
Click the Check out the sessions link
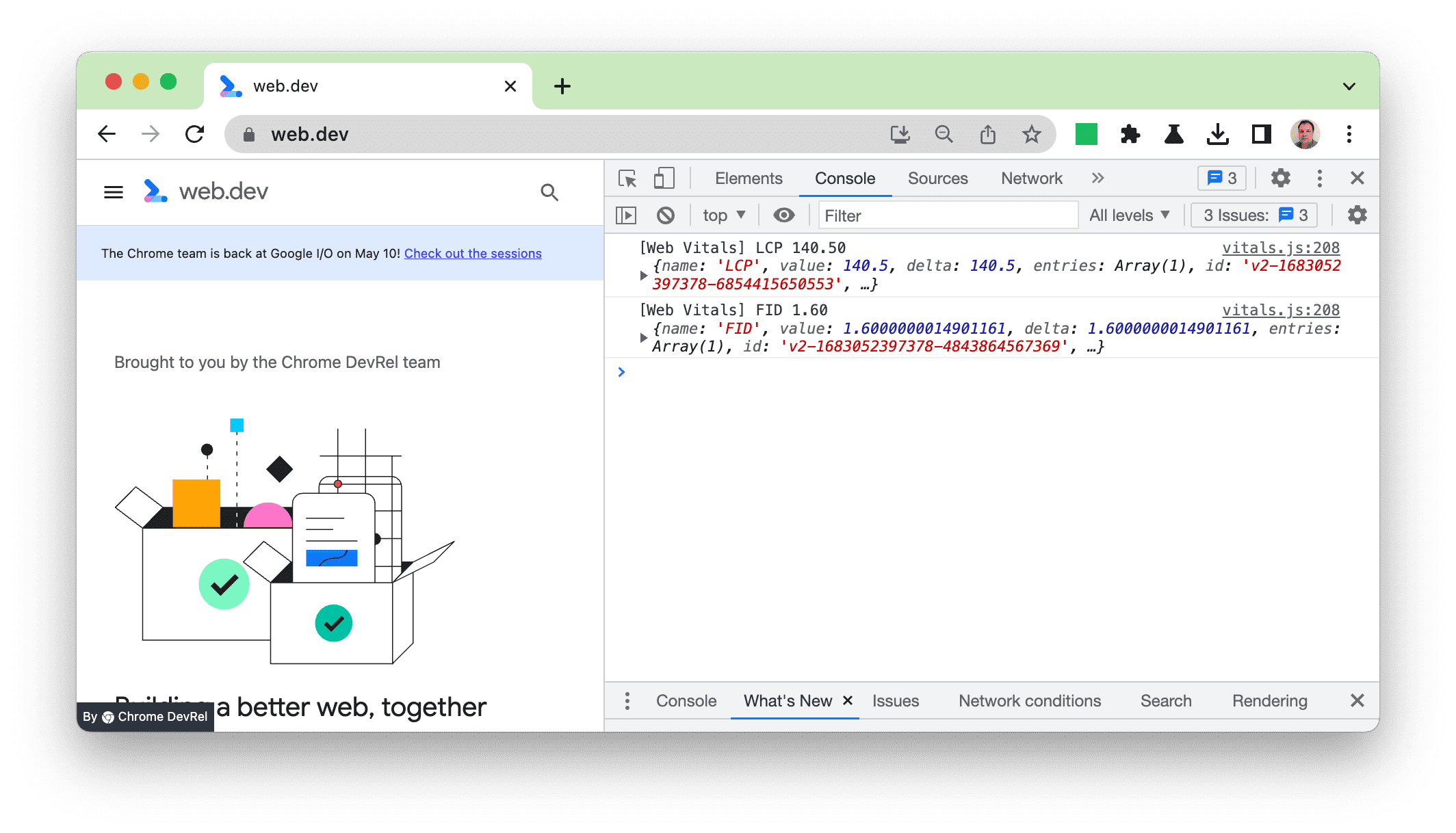pos(473,253)
